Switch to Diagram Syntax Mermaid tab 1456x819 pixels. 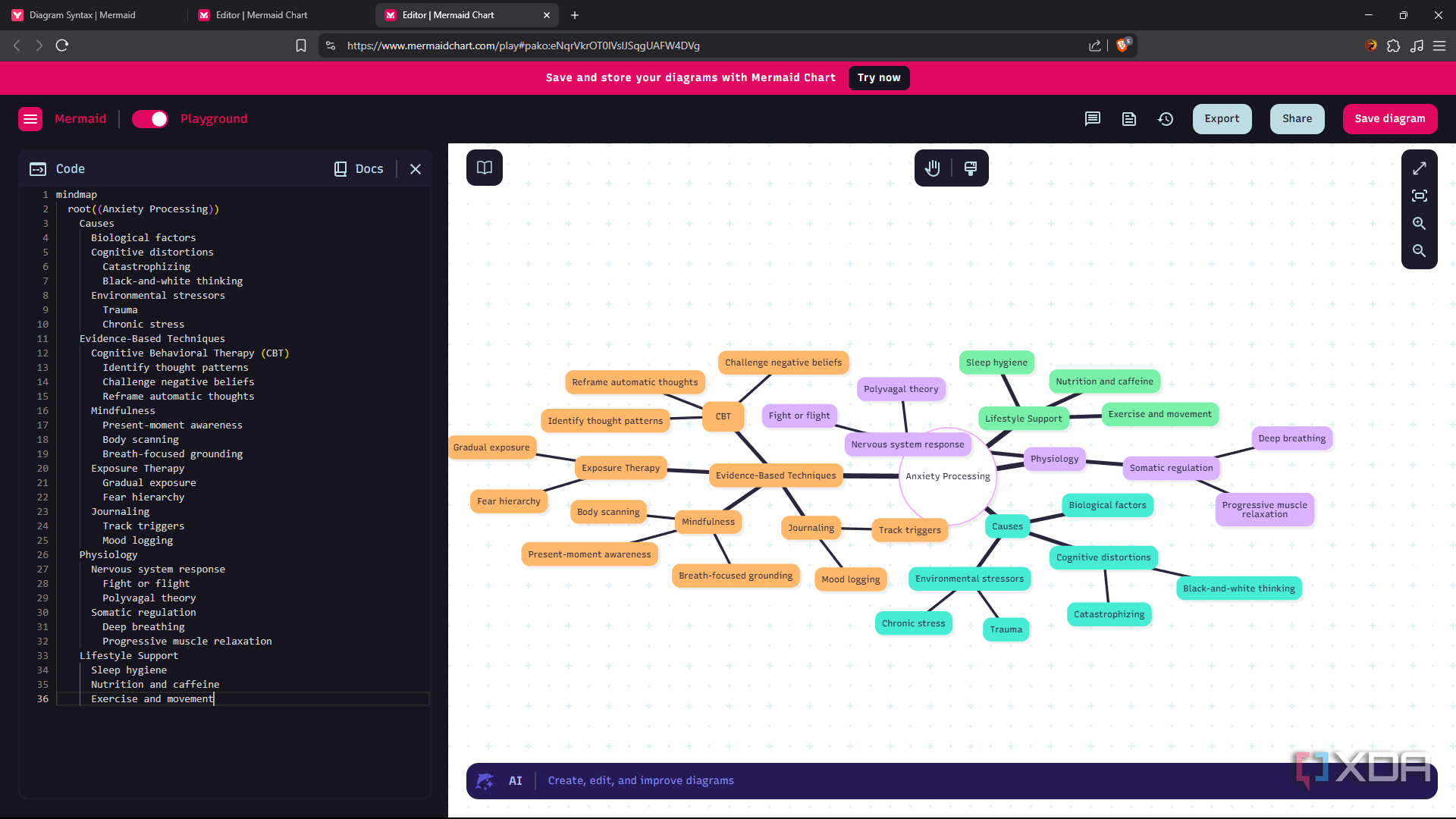(x=94, y=15)
